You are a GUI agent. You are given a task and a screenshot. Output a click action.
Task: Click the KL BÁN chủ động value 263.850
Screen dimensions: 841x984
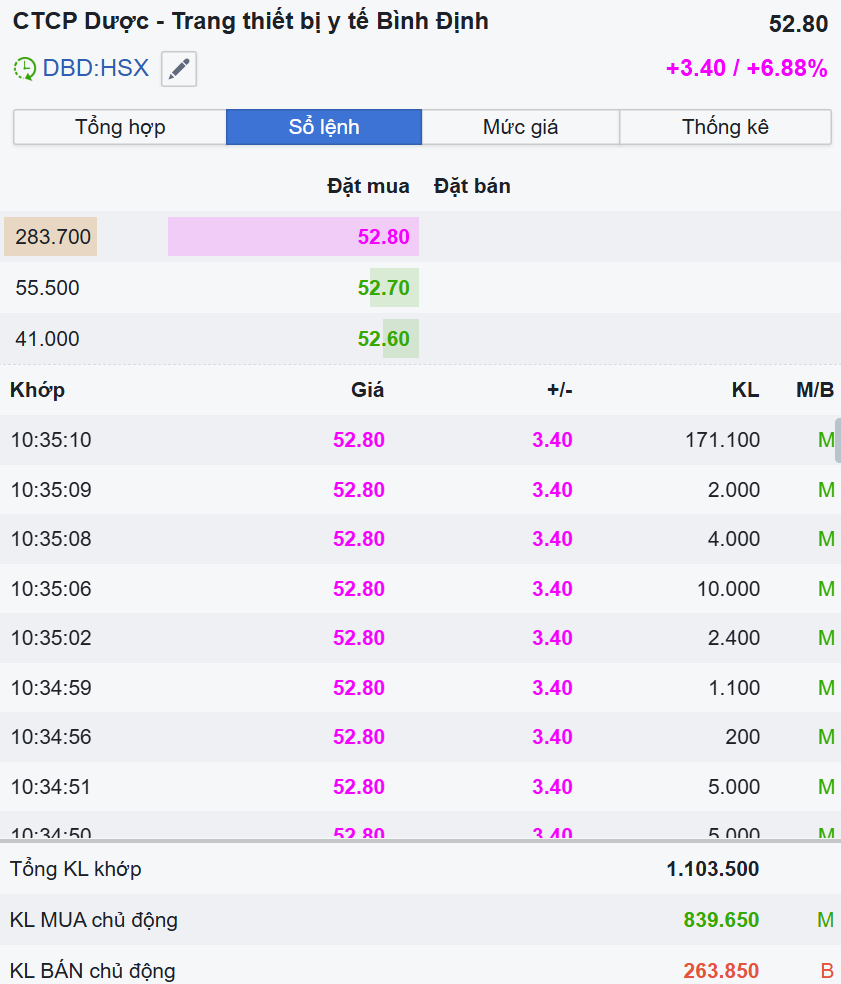pos(721,971)
